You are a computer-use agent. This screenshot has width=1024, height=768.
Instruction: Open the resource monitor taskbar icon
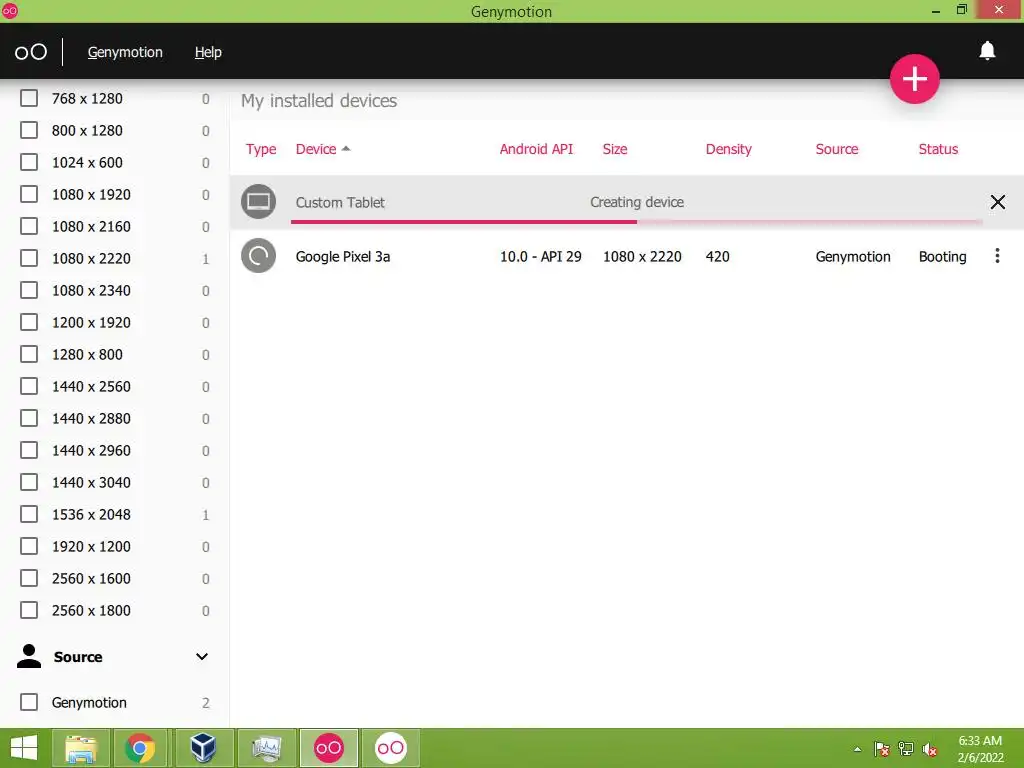tap(266, 748)
